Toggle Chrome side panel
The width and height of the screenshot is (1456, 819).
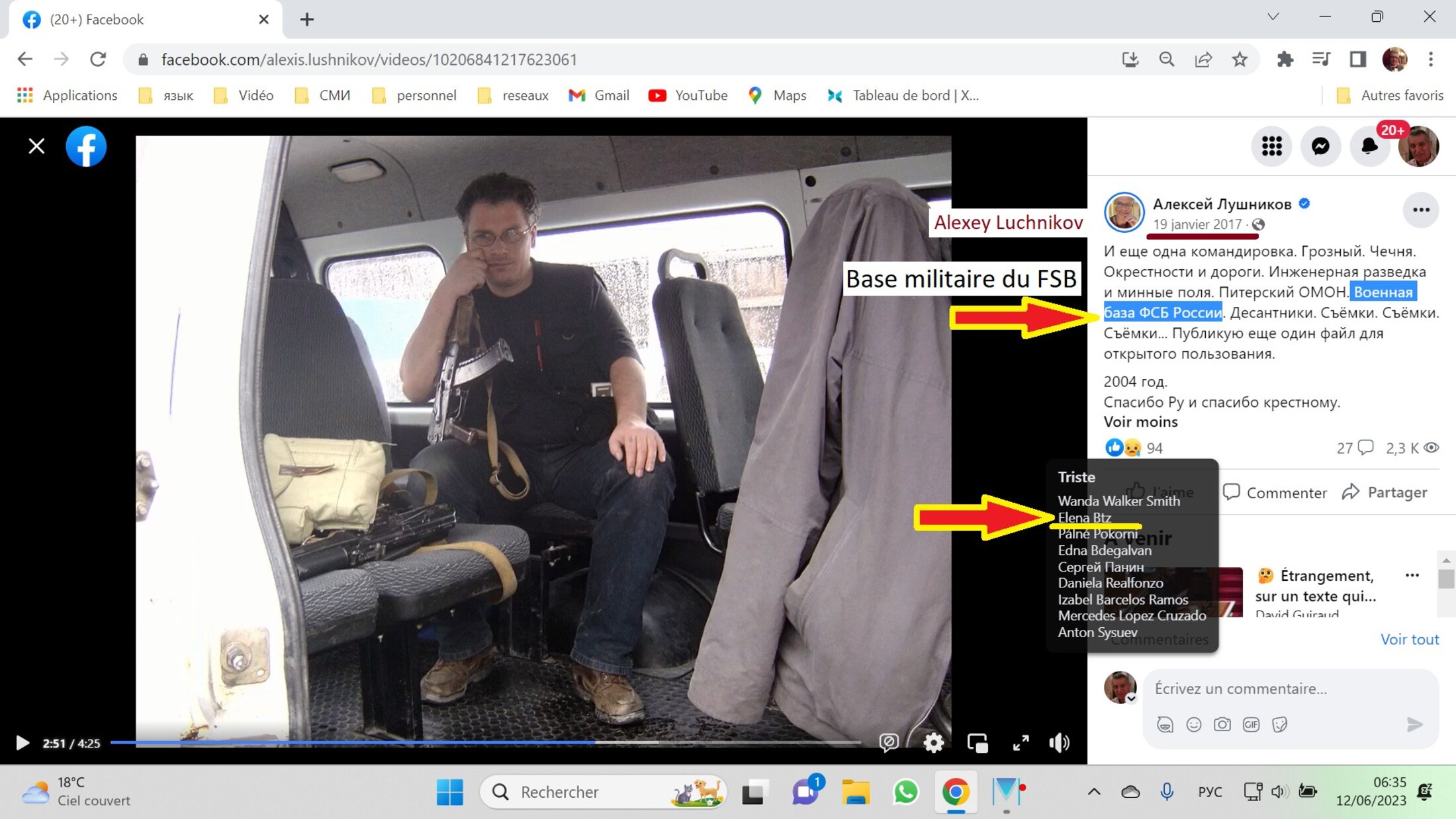point(1357,60)
